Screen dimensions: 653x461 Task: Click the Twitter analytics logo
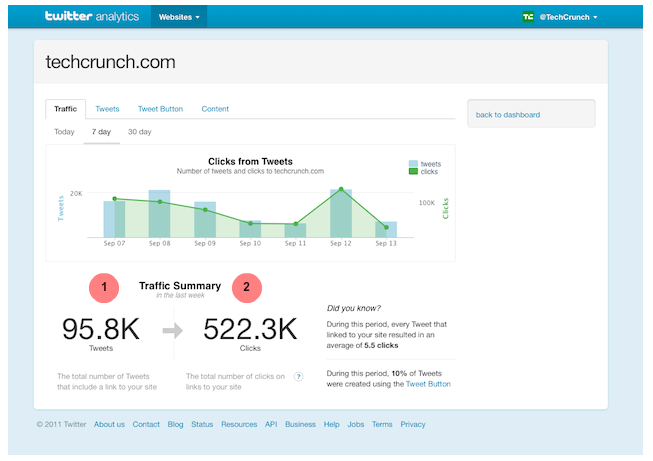pyautogui.click(x=94, y=17)
